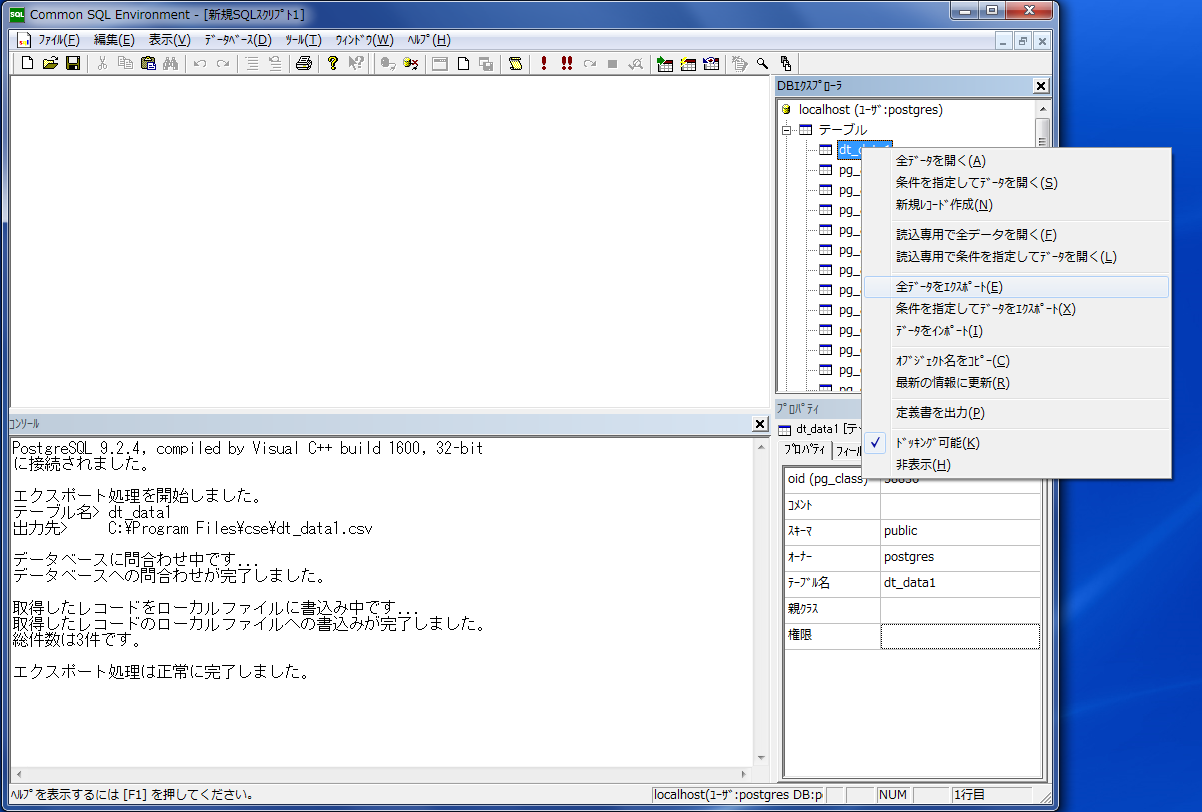Choose 読込専用で全データを開く(F)
1202x812 pixels.
tap(1016, 235)
